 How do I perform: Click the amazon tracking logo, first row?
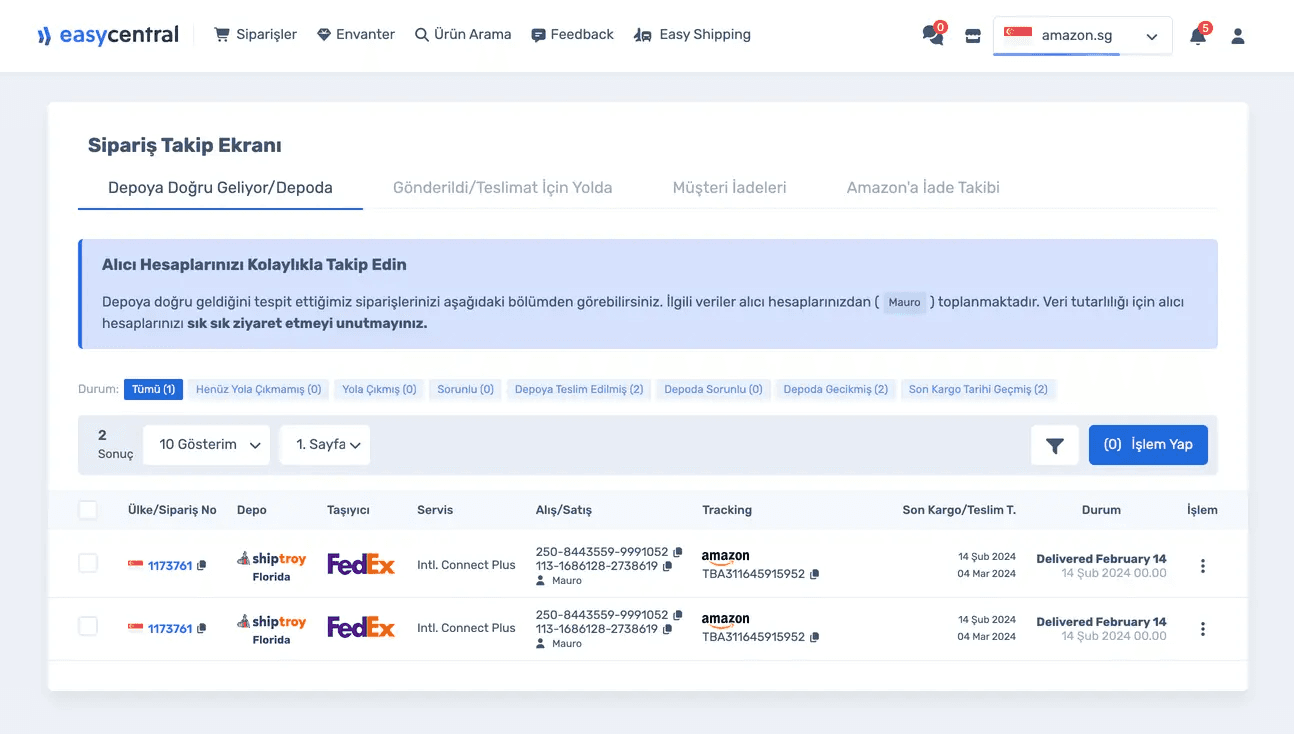(726, 557)
